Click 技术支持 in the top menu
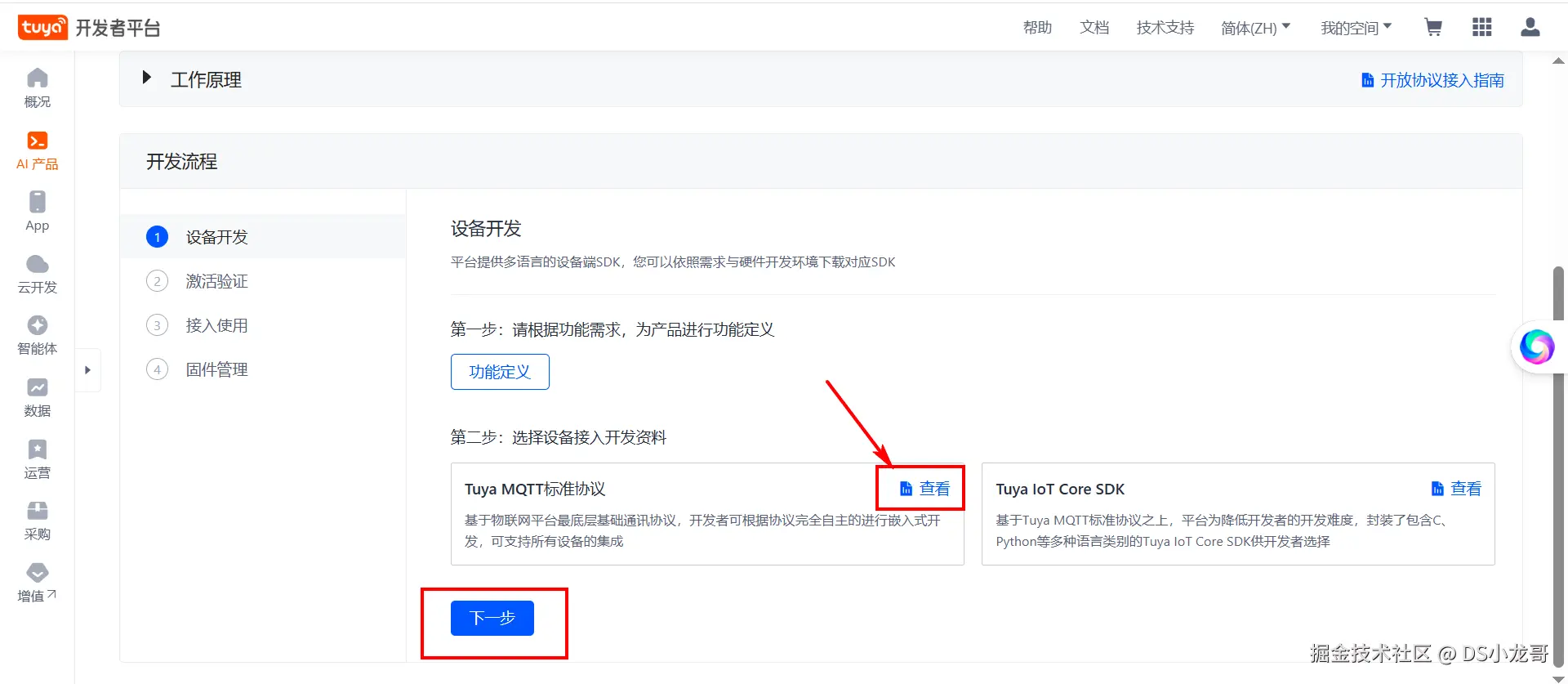The width and height of the screenshot is (1568, 684). point(1165,28)
